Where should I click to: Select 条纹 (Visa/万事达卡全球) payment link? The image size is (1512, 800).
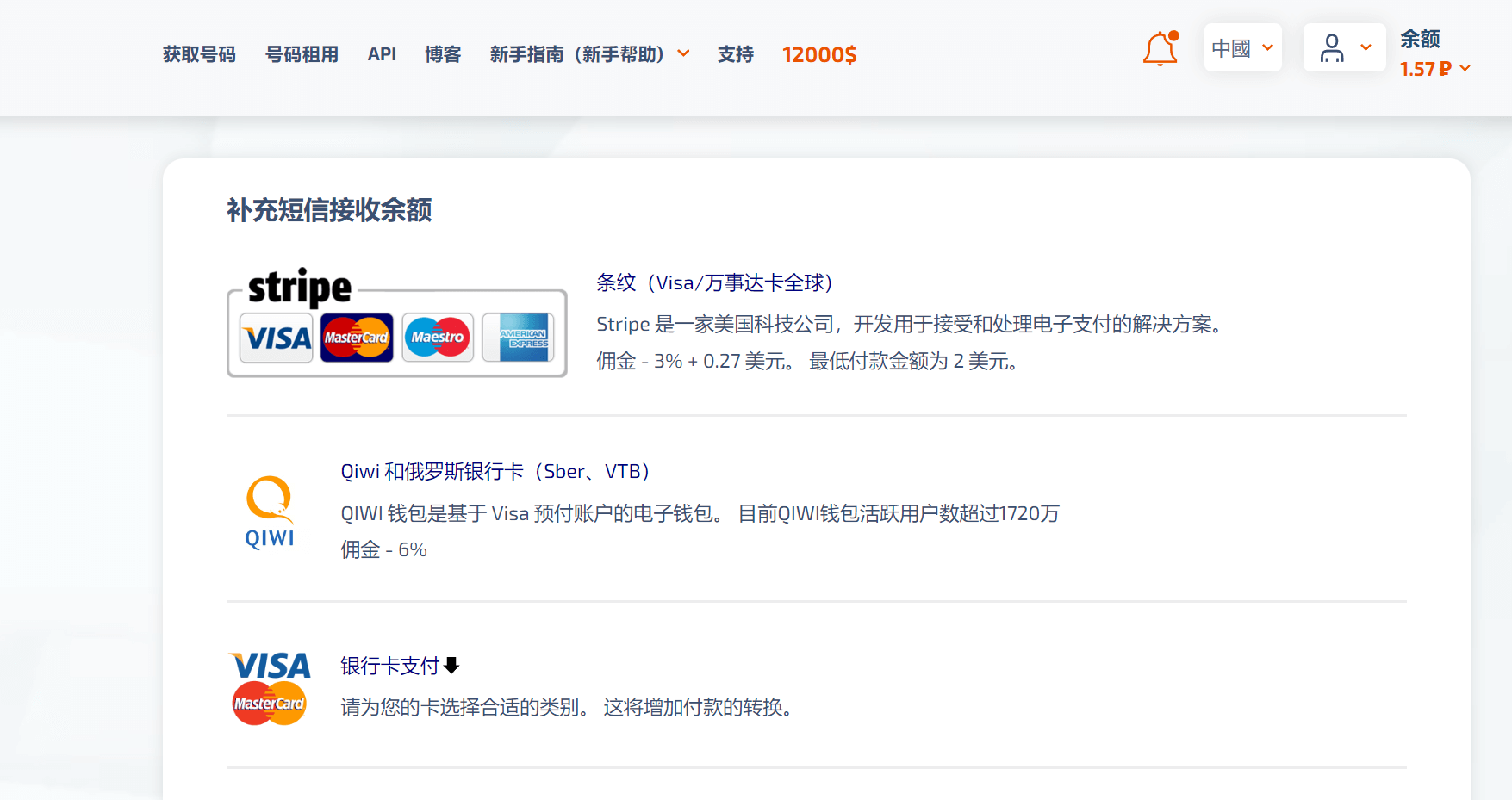tap(714, 282)
